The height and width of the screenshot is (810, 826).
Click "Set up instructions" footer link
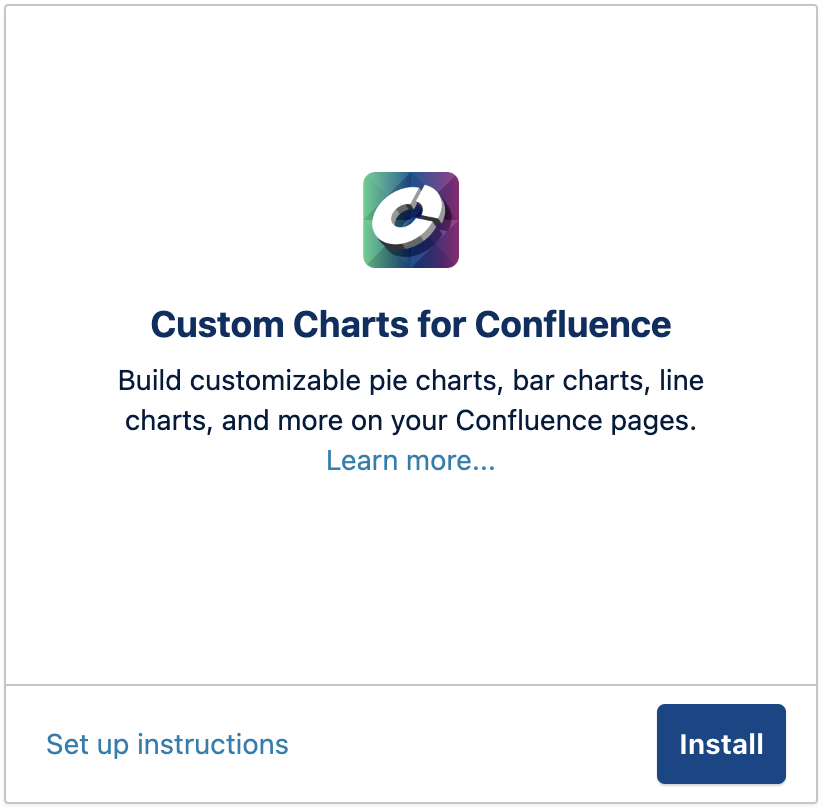pos(167,744)
